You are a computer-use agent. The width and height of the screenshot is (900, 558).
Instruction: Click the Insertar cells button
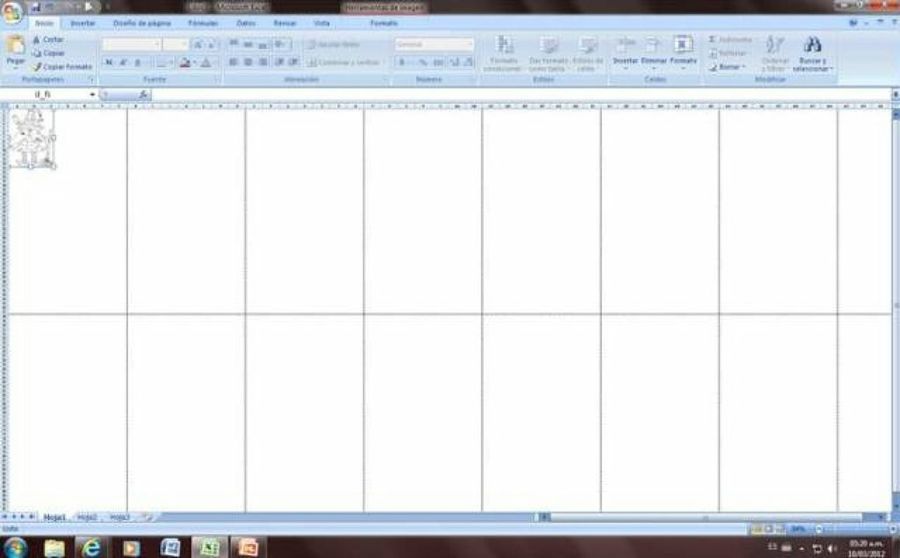click(625, 52)
